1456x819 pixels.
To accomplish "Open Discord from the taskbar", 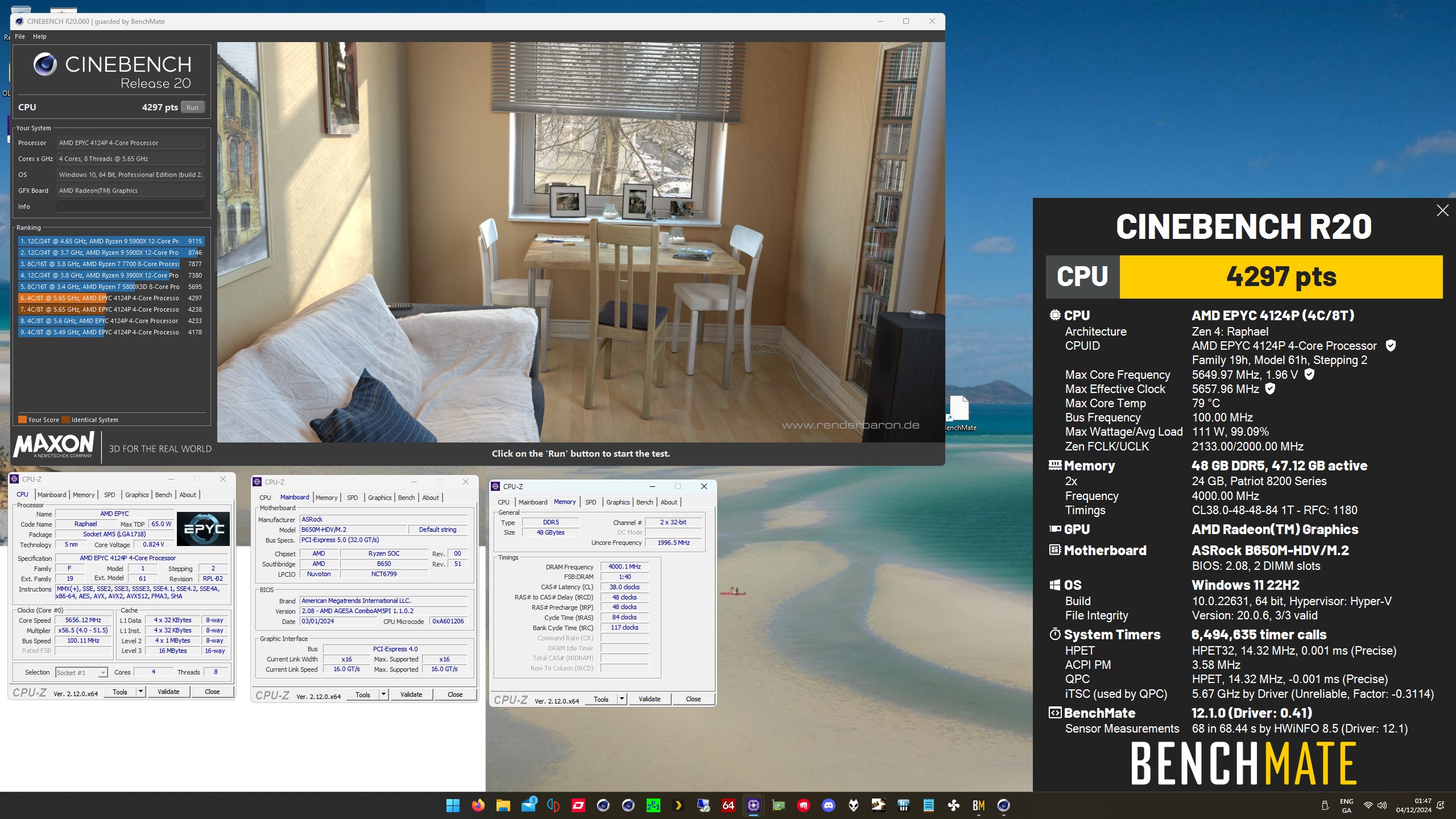I will (x=829, y=805).
